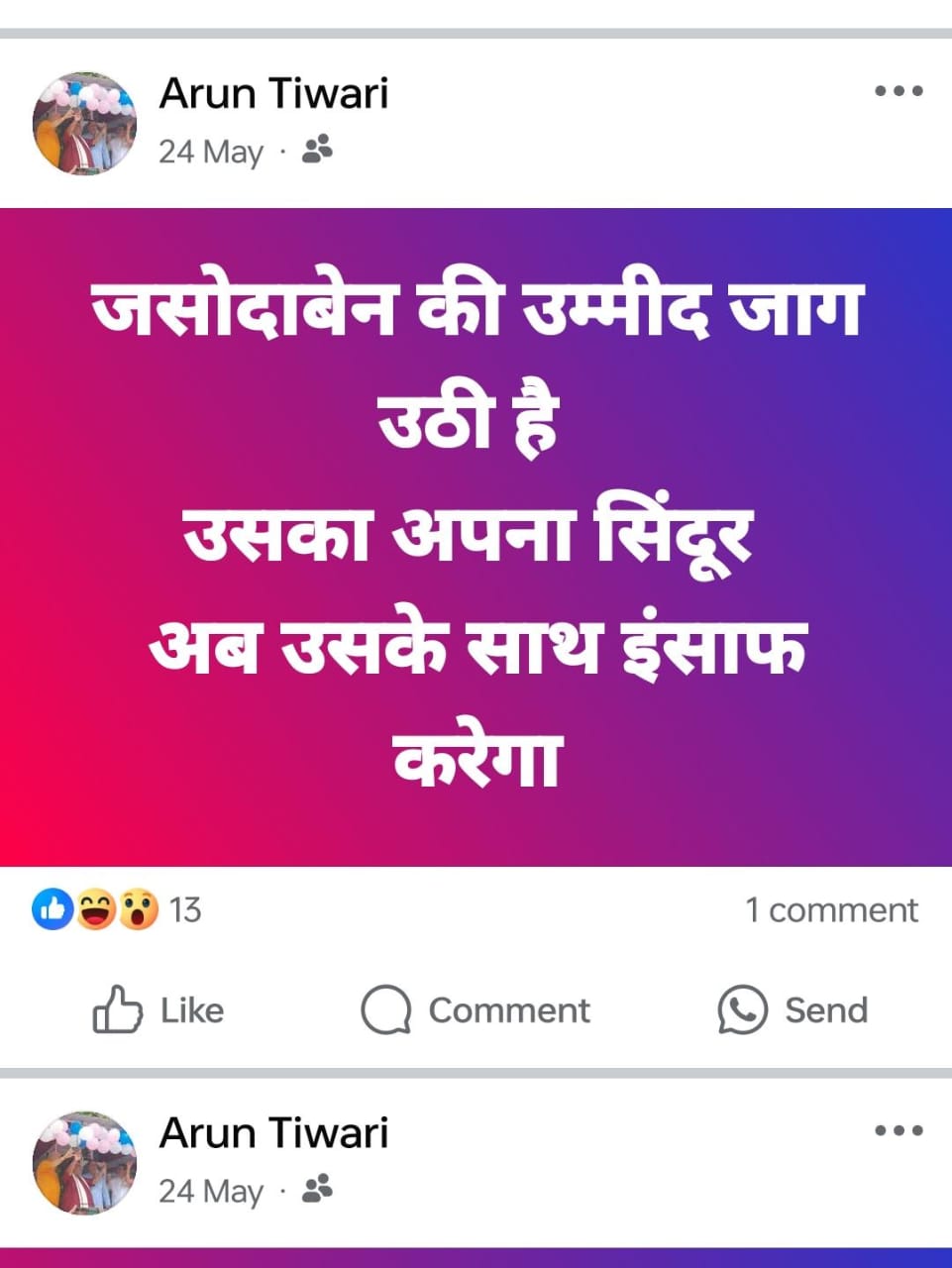This screenshot has height=1268, width=952.
Task: Open the Hindi text post with gradient background
Action: [476, 537]
